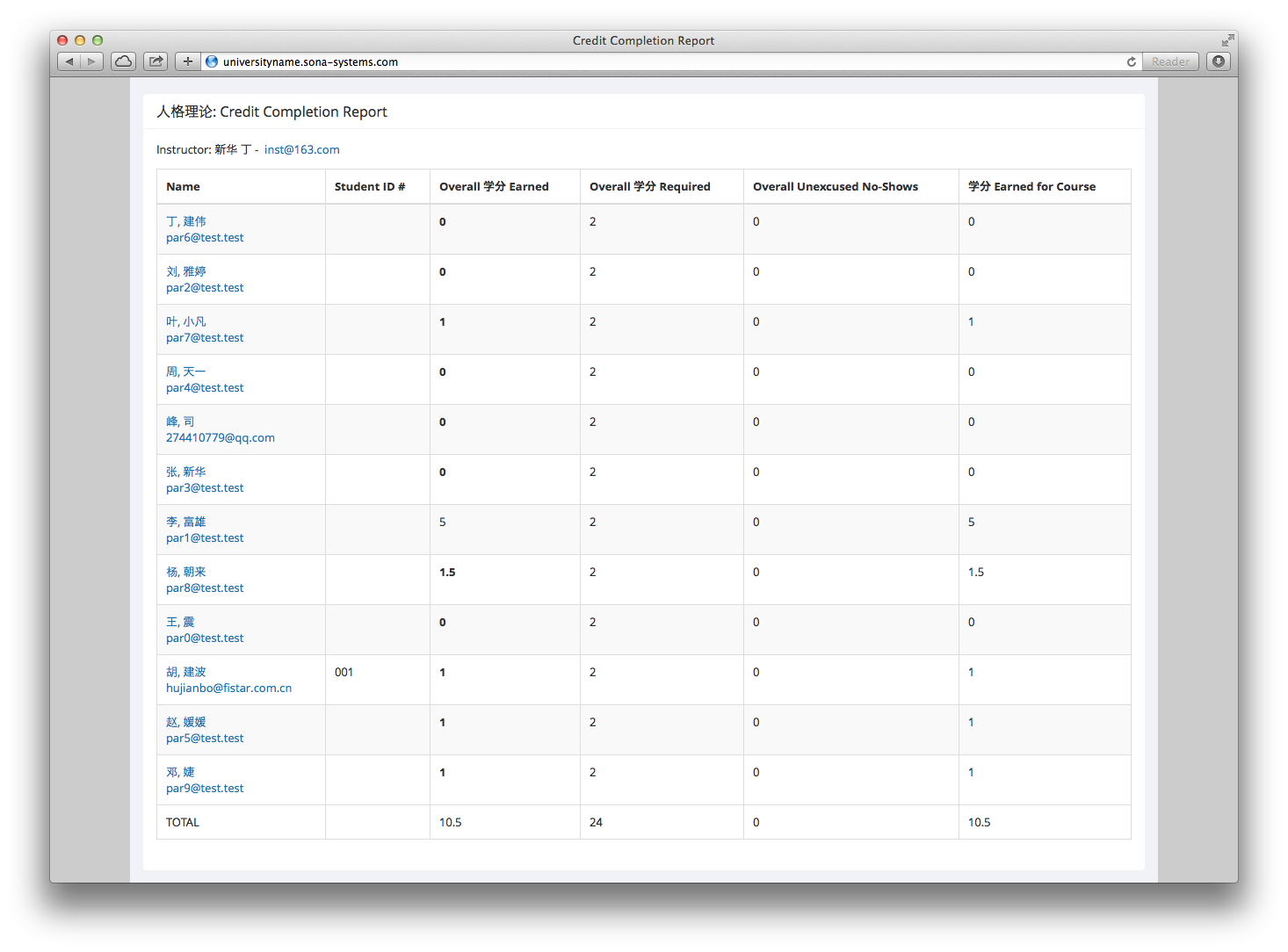Select overall earned value 5 for 李, 富雄

(443, 522)
